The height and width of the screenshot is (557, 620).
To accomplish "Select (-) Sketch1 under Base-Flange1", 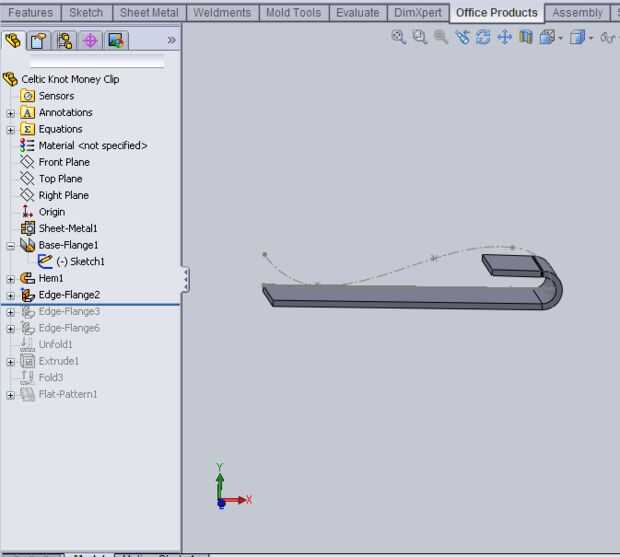I will click(80, 262).
